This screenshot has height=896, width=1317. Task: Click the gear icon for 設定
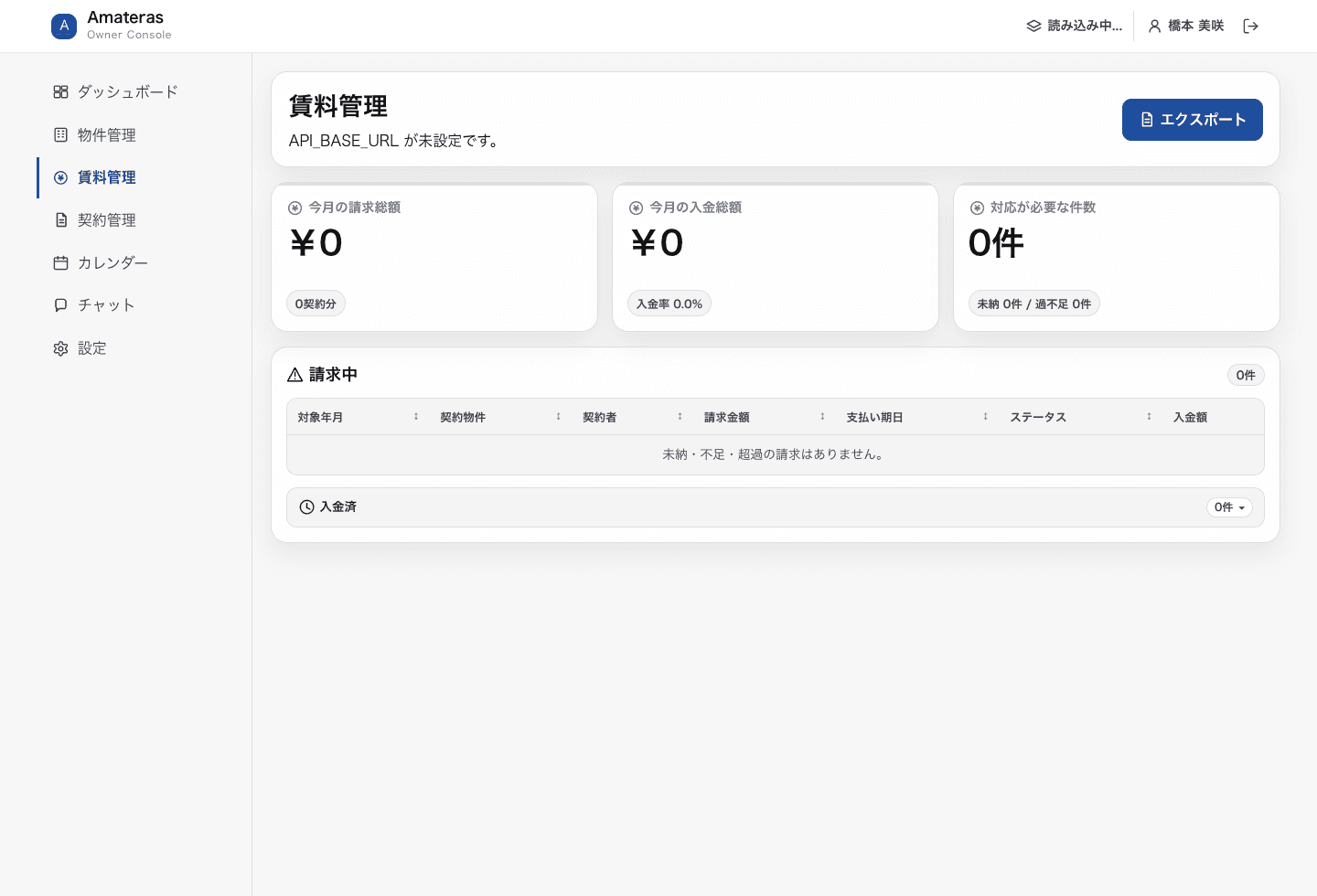point(60,348)
